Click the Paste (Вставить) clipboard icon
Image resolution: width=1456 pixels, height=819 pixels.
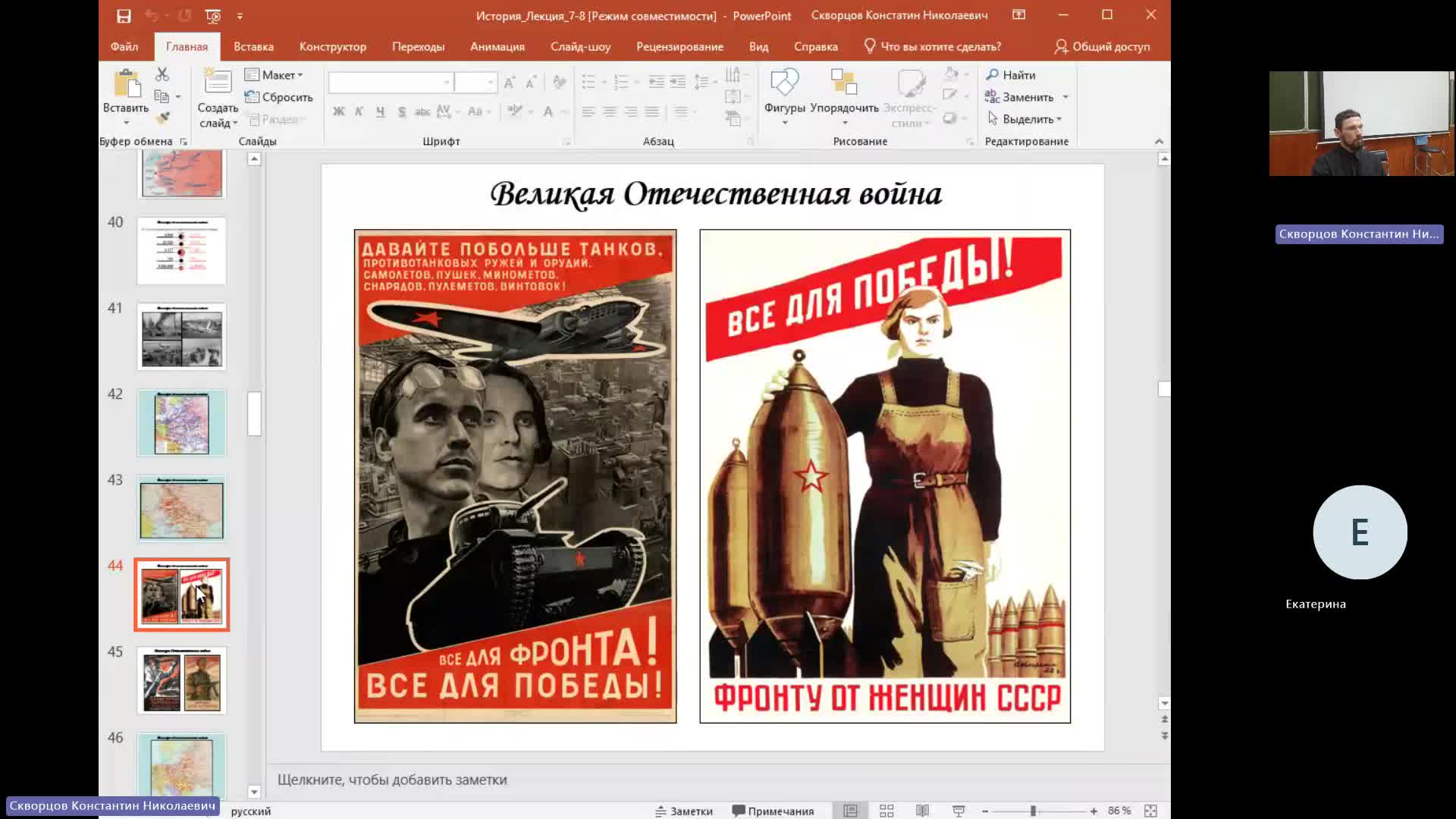click(x=127, y=84)
